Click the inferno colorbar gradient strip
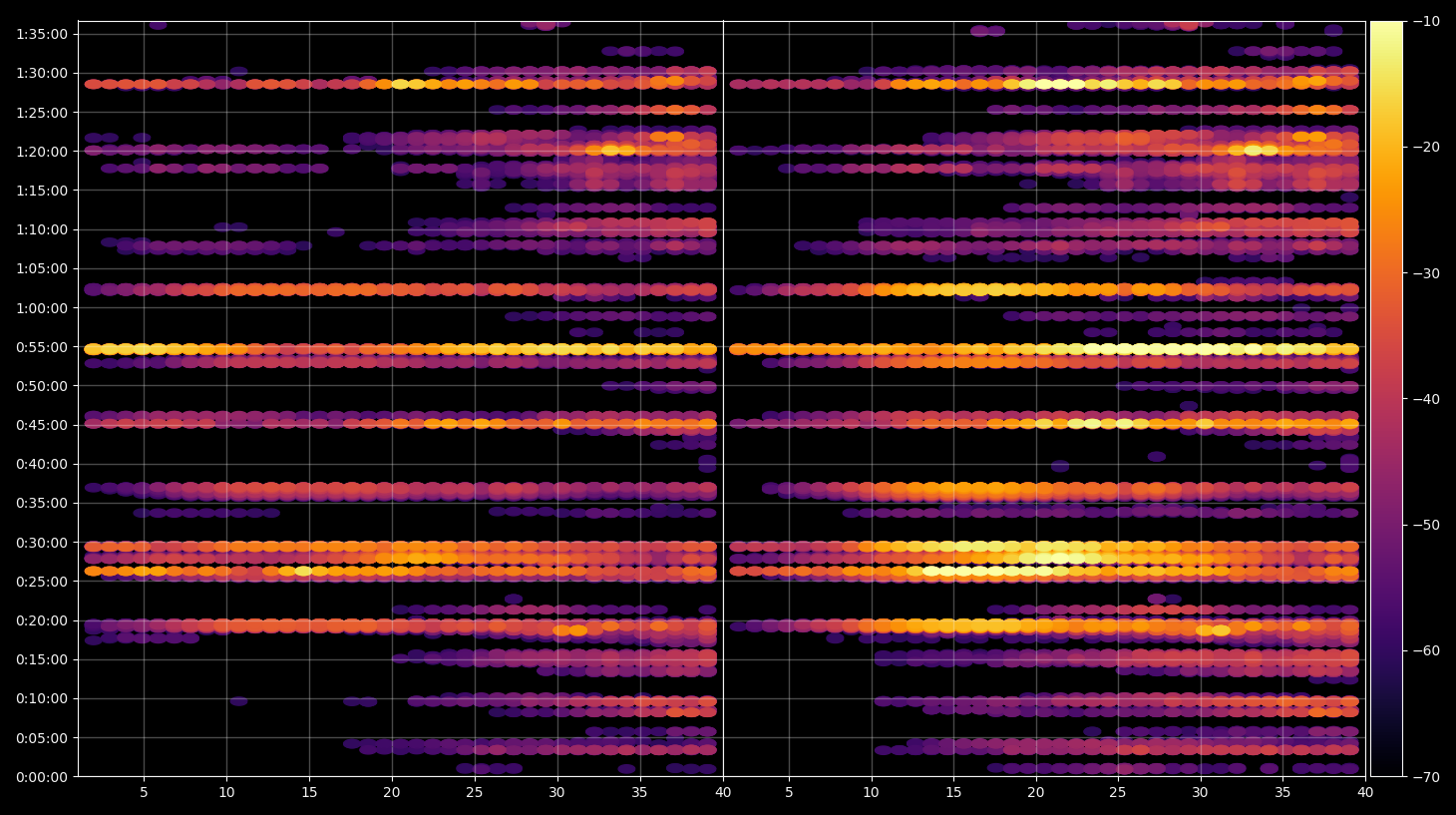This screenshot has width=1456, height=815. tap(1386, 399)
